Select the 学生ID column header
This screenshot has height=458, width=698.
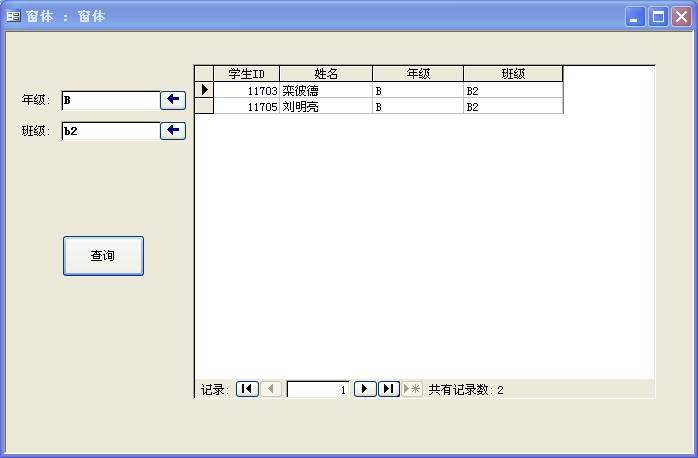coord(247,74)
